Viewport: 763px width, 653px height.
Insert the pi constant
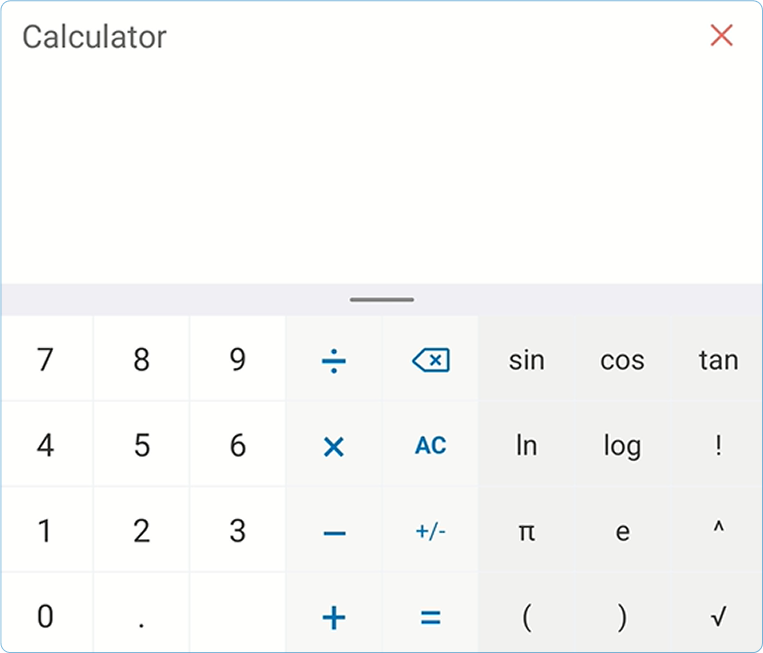[526, 532]
